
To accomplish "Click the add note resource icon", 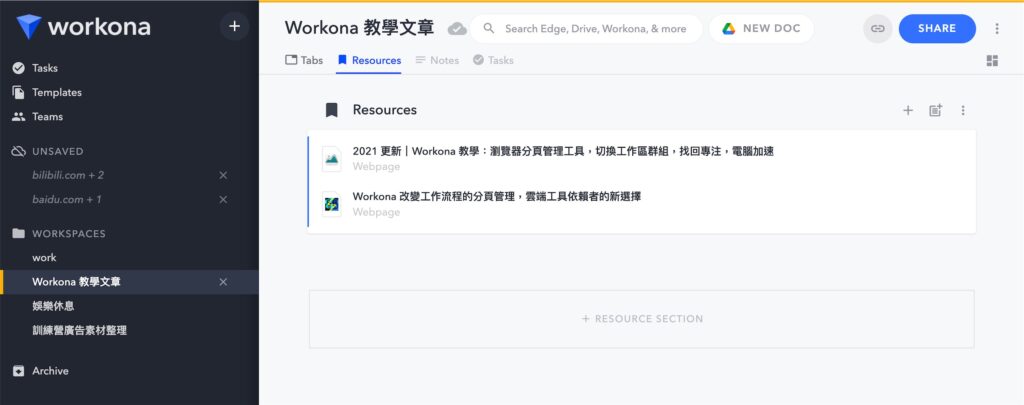I will pos(936,110).
